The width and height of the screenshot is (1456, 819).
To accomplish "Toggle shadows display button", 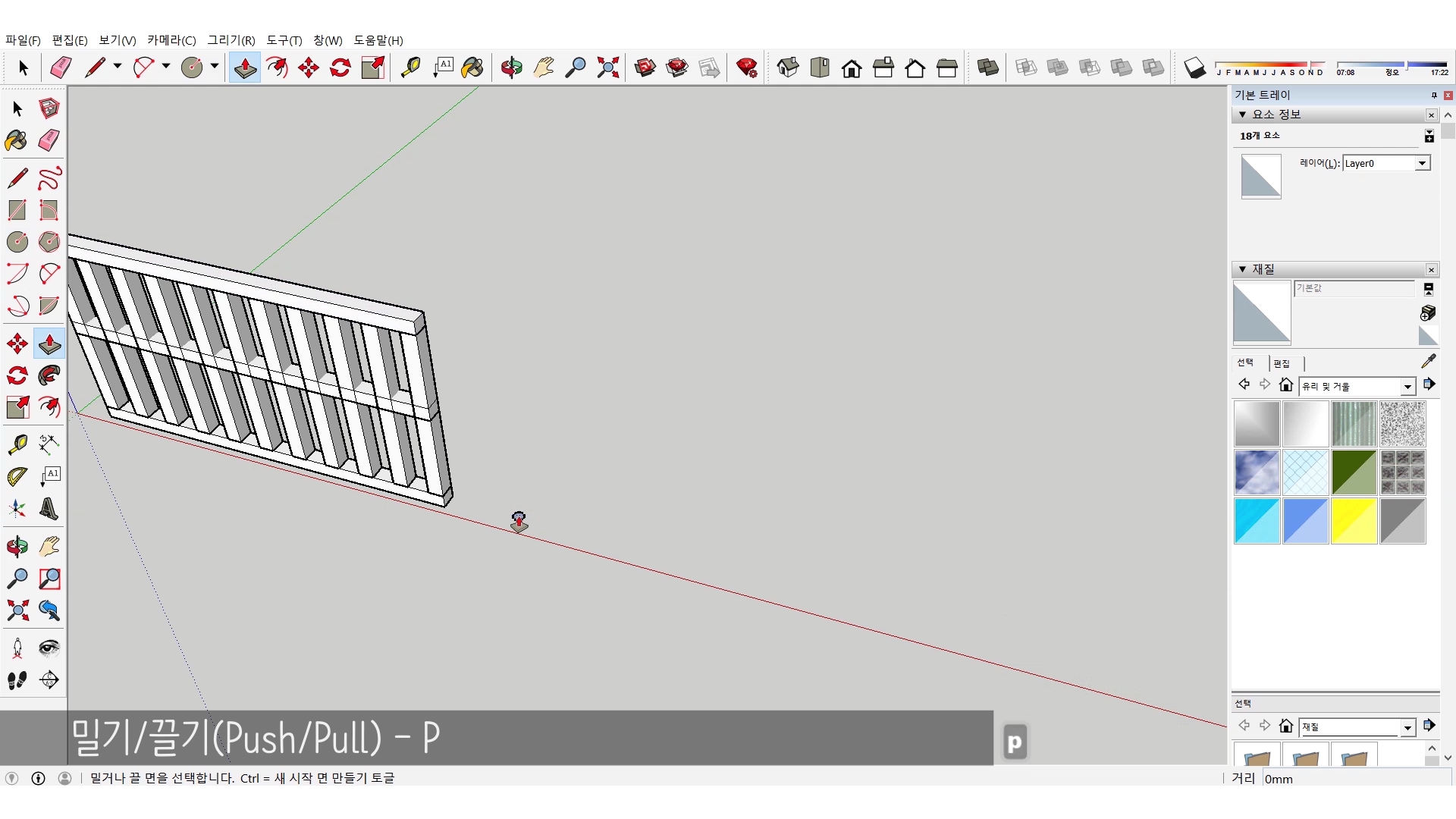I will pos(1194,67).
